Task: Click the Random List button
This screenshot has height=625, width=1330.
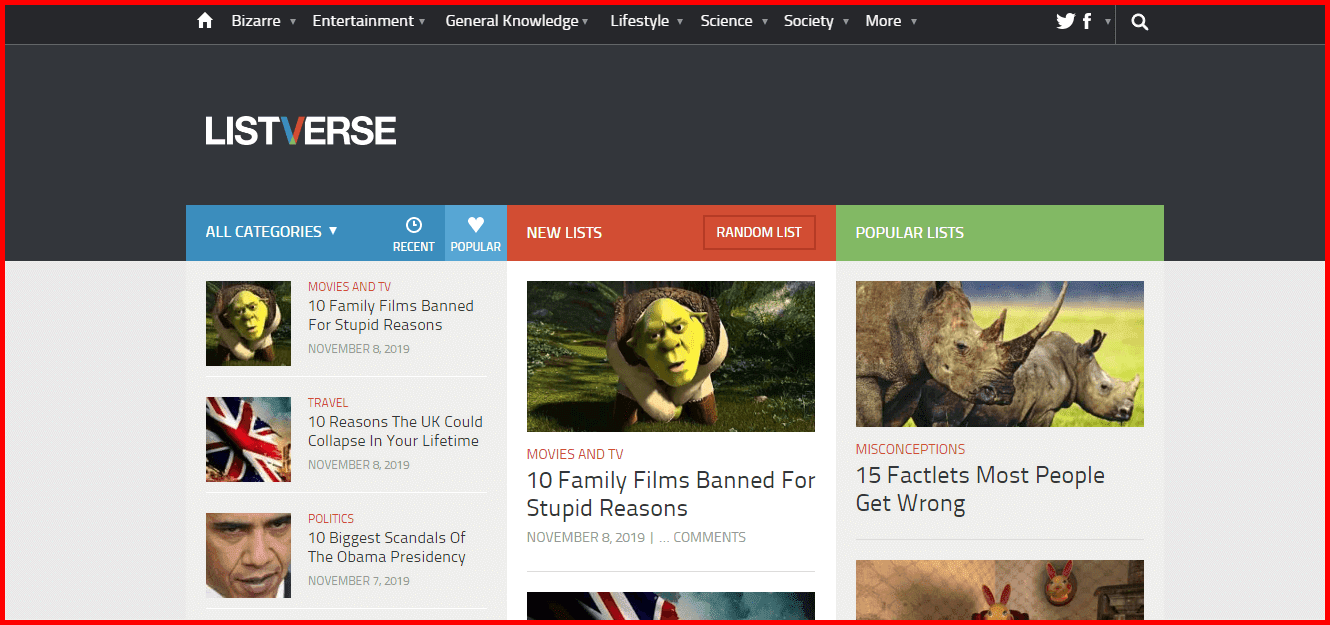Action: point(759,232)
